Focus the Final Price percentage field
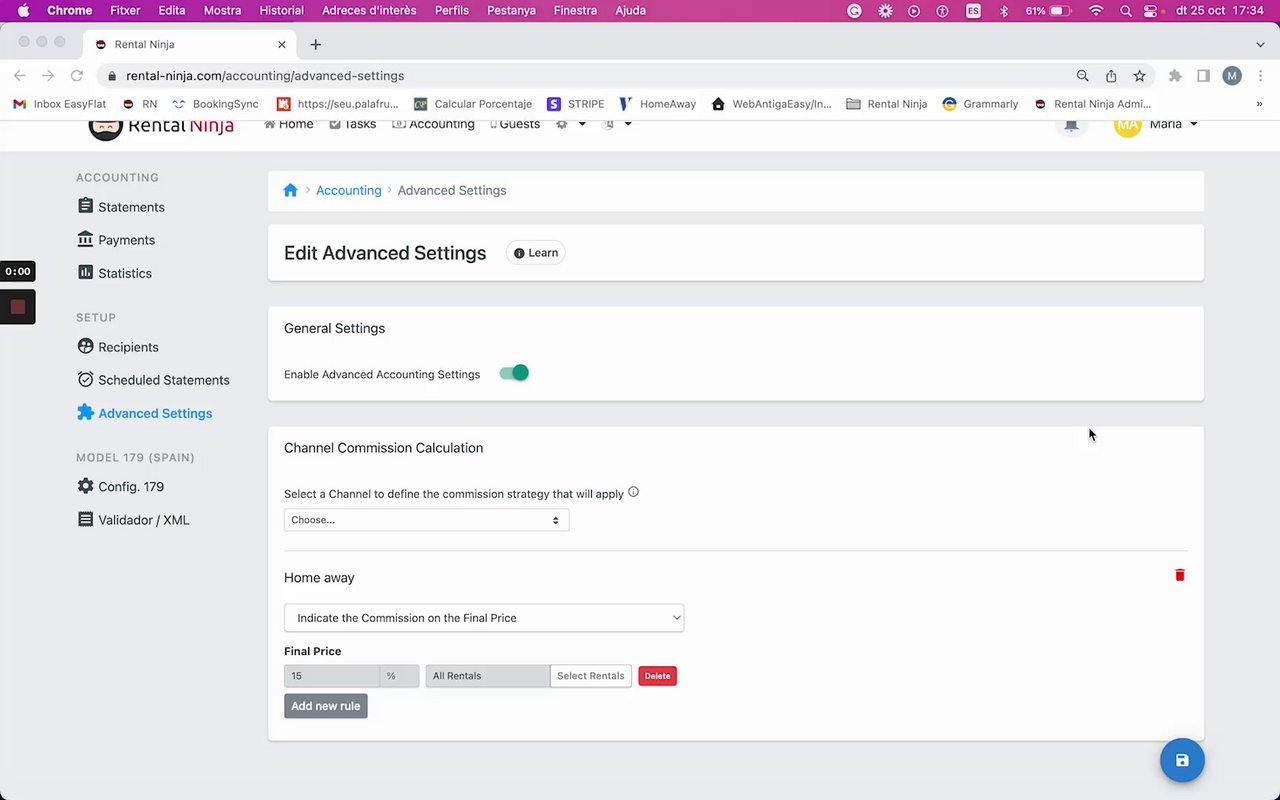Screen dimensions: 1280x800 click(332, 676)
